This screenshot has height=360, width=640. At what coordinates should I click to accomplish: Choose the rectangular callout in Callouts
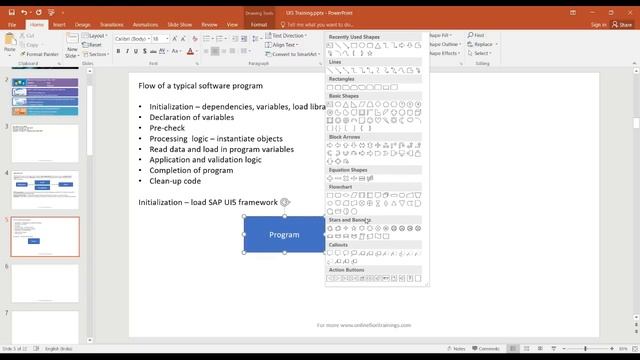330,253
